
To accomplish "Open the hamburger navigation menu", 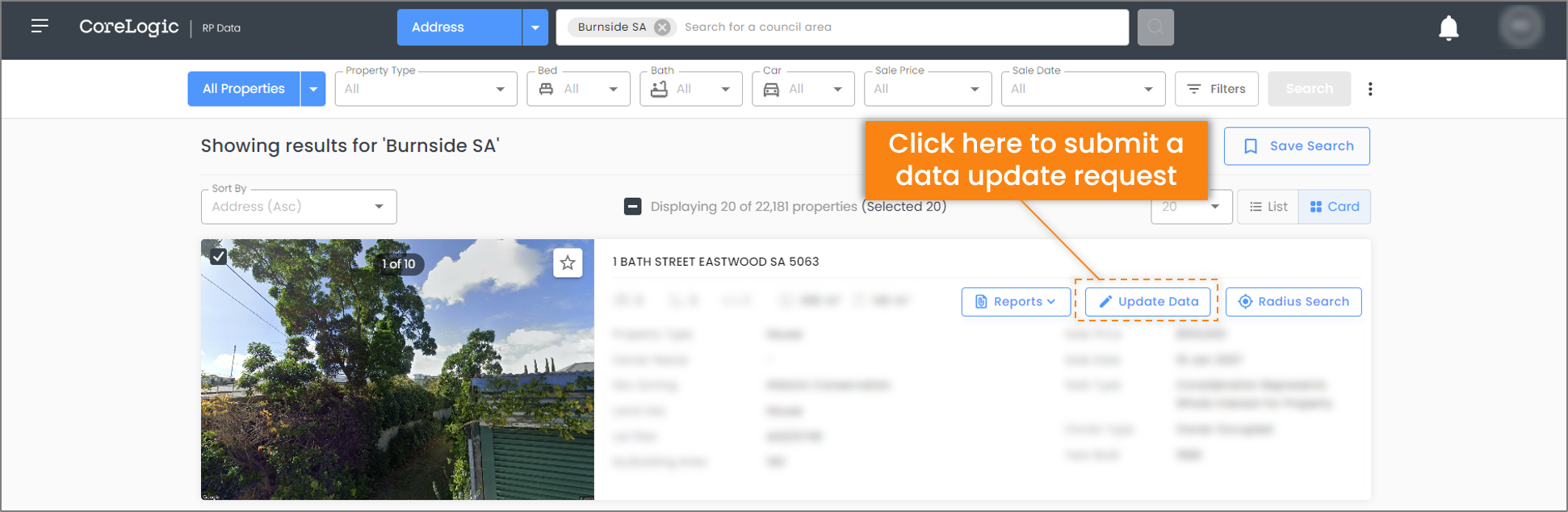I will pyautogui.click(x=40, y=27).
